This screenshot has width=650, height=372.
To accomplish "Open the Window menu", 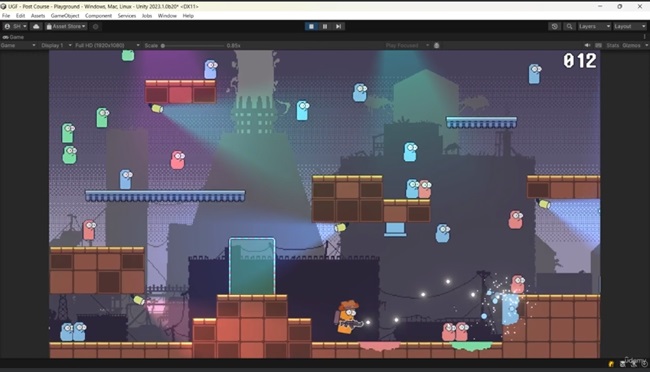I will (167, 16).
